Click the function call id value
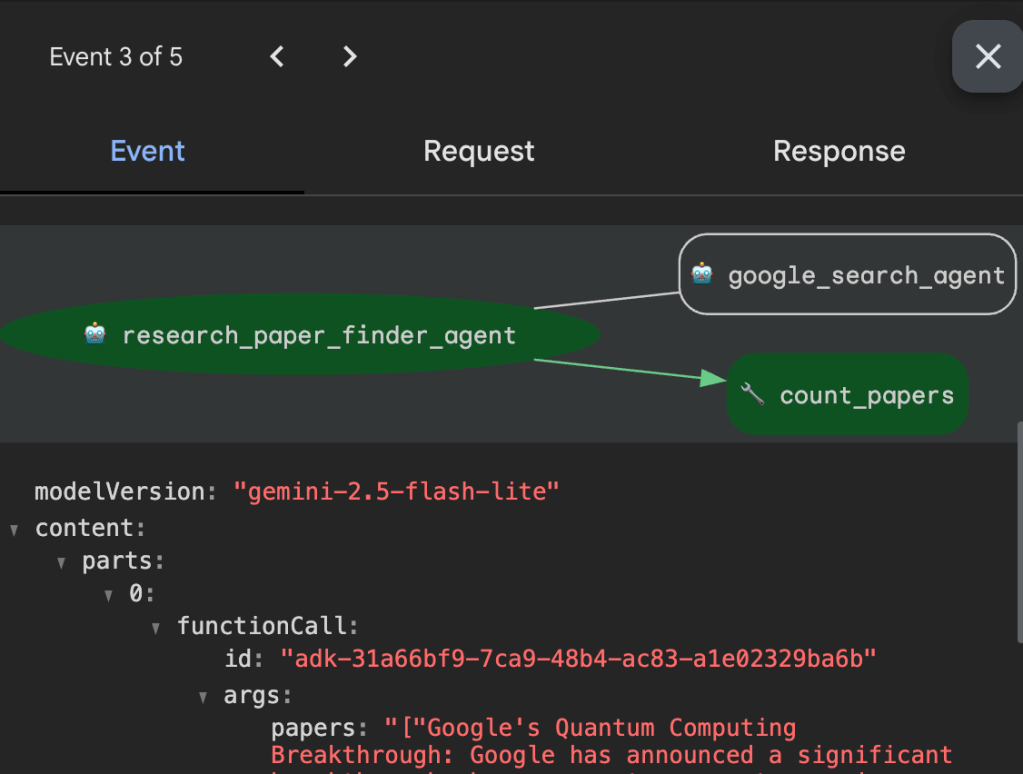Viewport: 1023px width, 774px height. point(578,659)
